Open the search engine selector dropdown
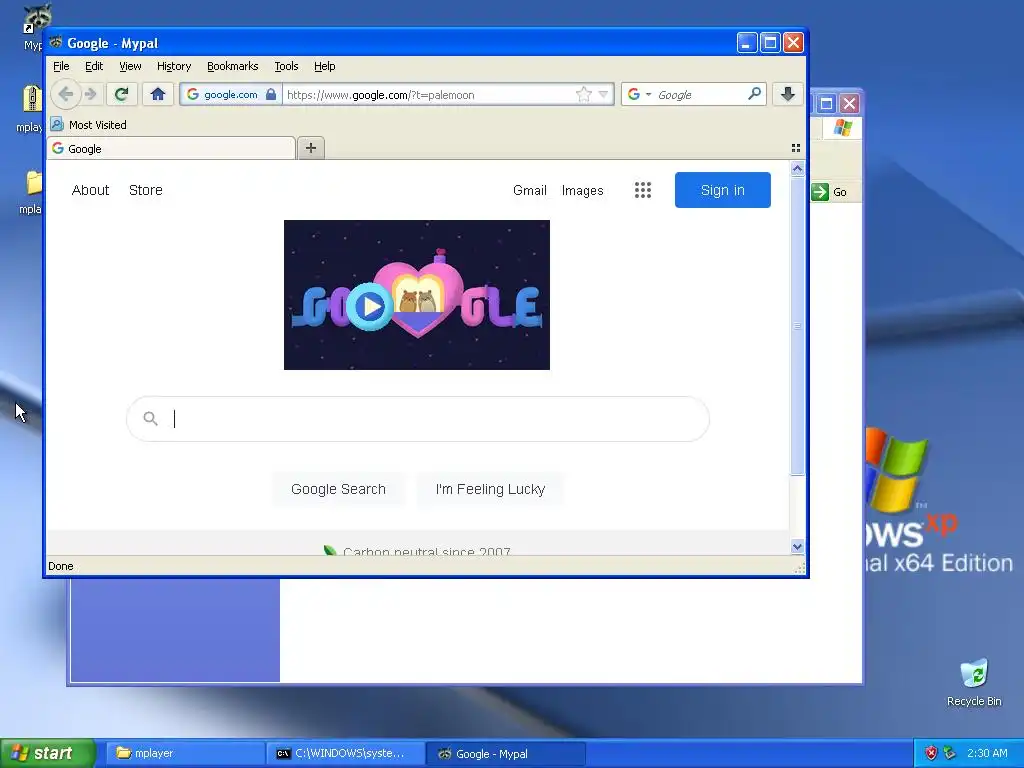Screen dimensions: 1024x768 pos(639,94)
